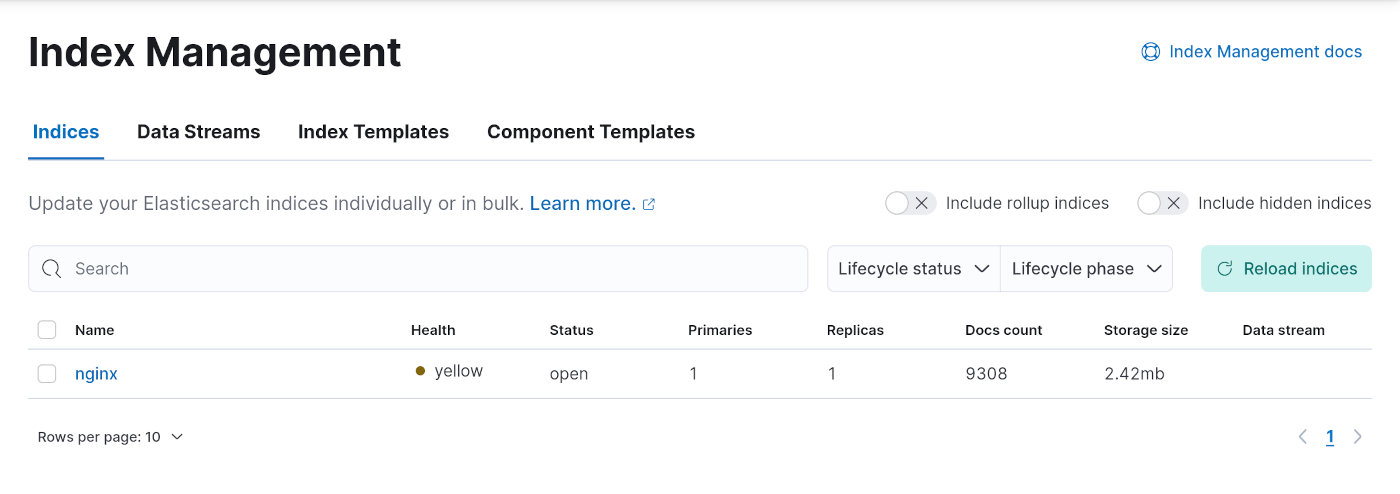Switch to the Index Templates tab
Image resolution: width=1400 pixels, height=494 pixels.
pos(373,132)
